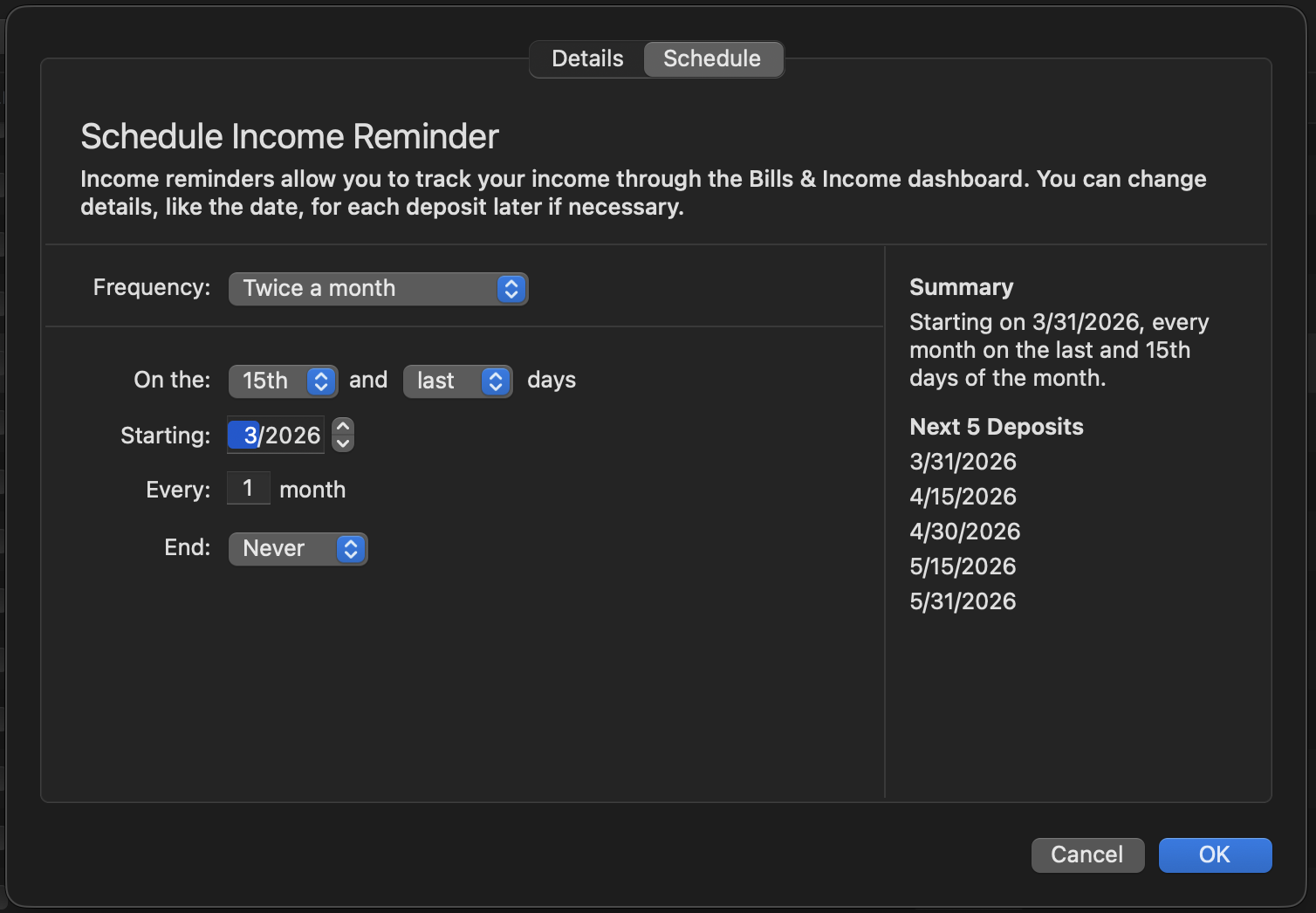Increment the Starting date with the up arrow

pos(343,426)
